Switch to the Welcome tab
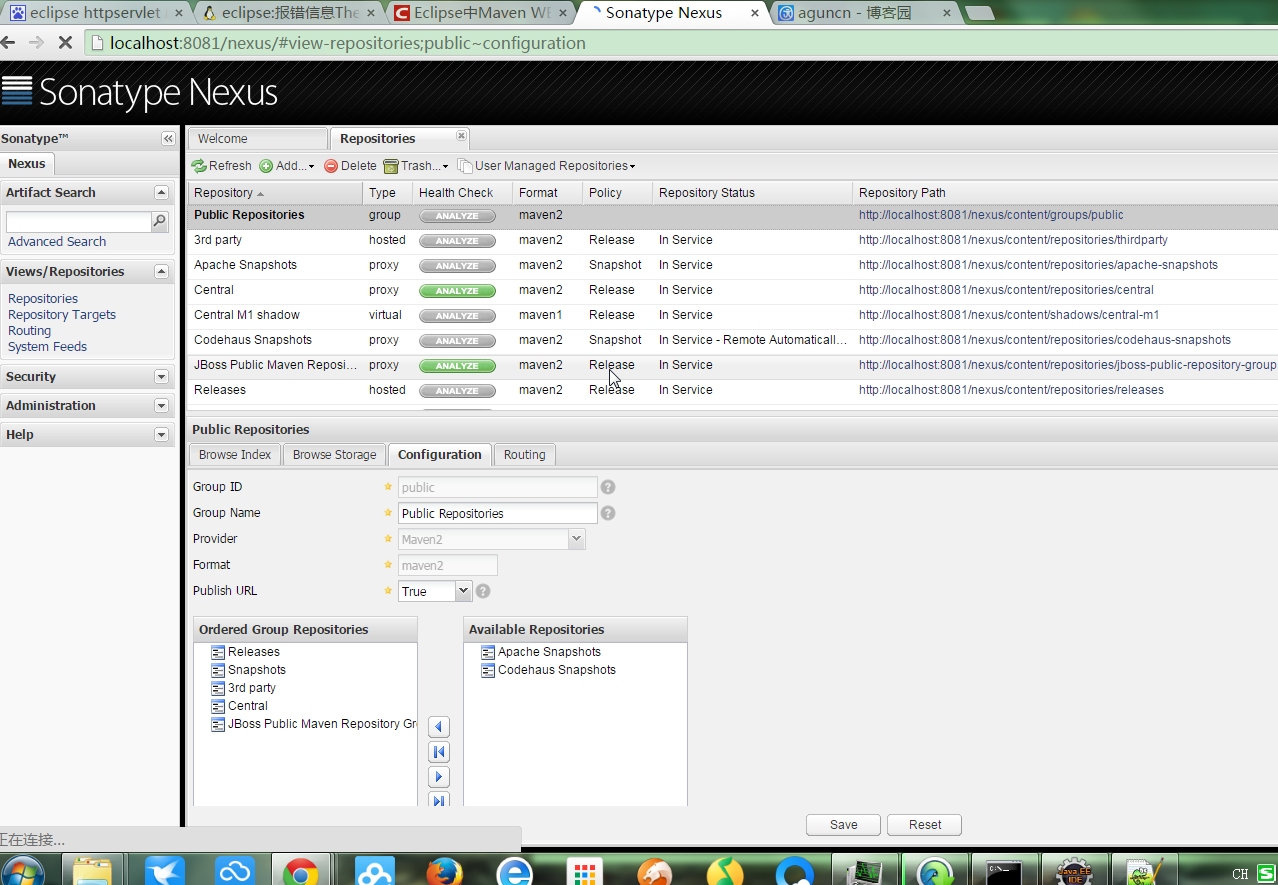This screenshot has height=885, width=1278. pos(258,139)
